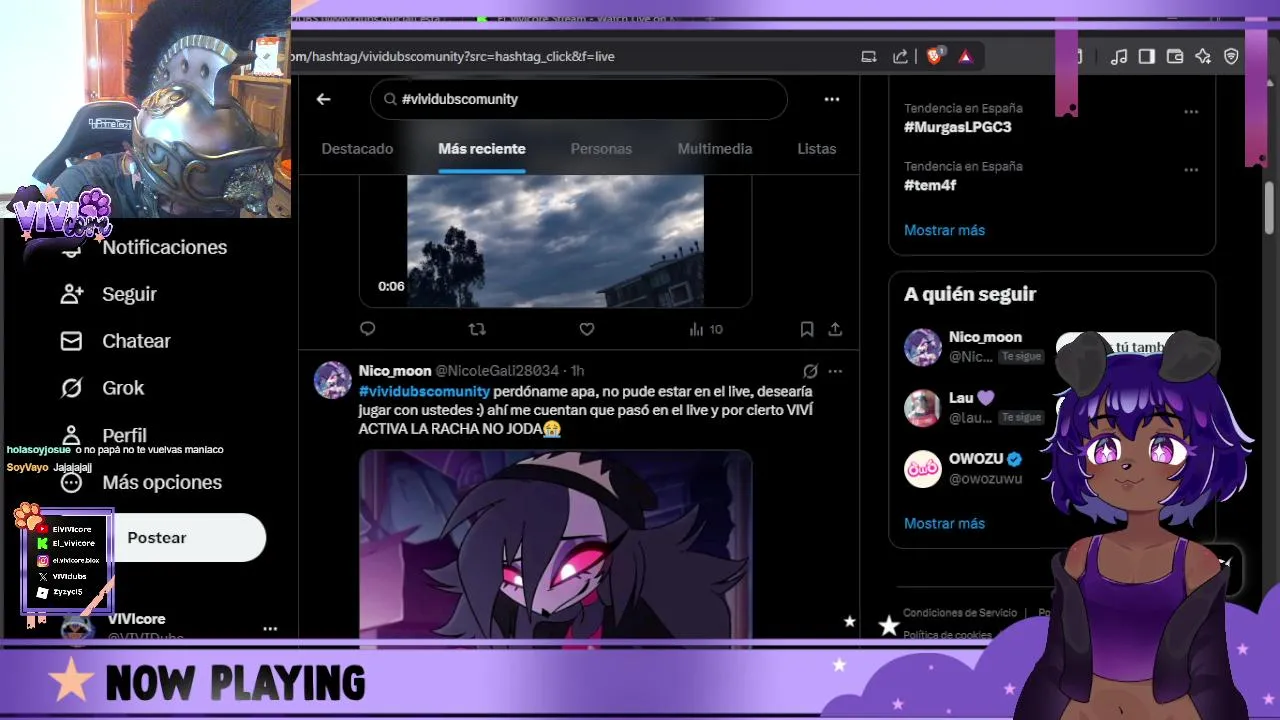View analytics showing 10 views
Screen dimensions: 1280x720
706,329
